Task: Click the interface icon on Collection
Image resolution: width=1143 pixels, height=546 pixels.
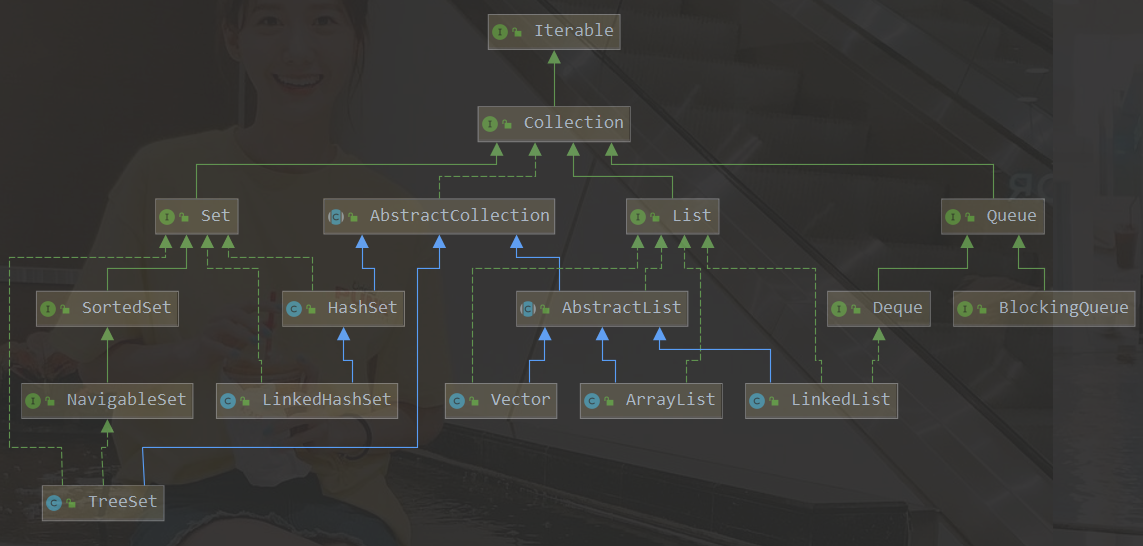Action: (489, 124)
